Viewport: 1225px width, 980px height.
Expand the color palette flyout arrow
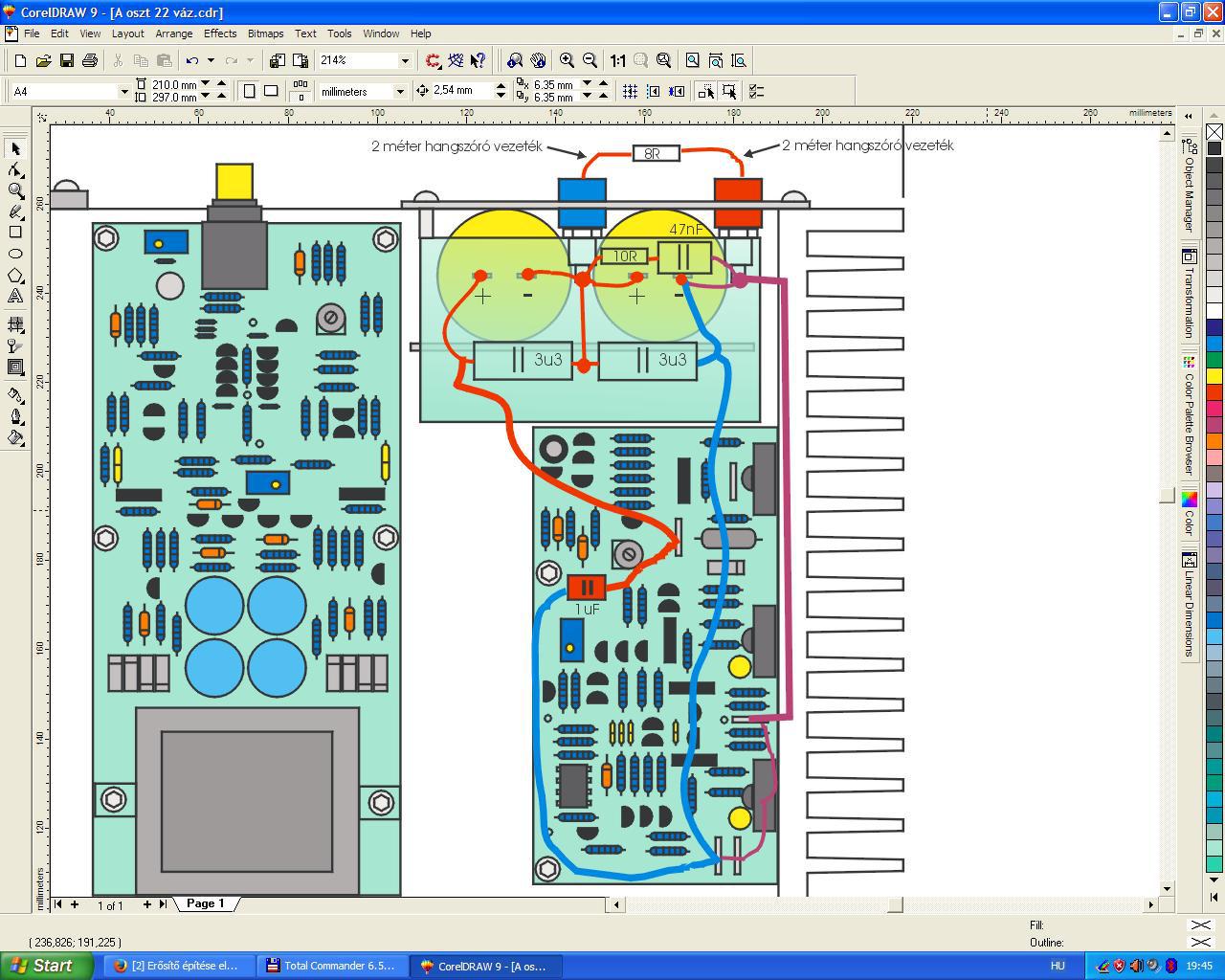(1214, 897)
